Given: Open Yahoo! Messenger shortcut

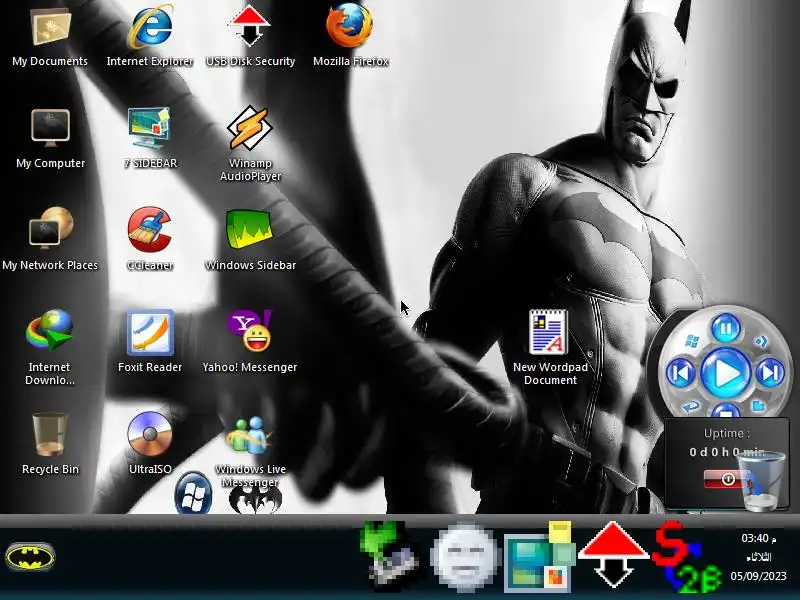Looking at the screenshot, I should click(x=249, y=332).
